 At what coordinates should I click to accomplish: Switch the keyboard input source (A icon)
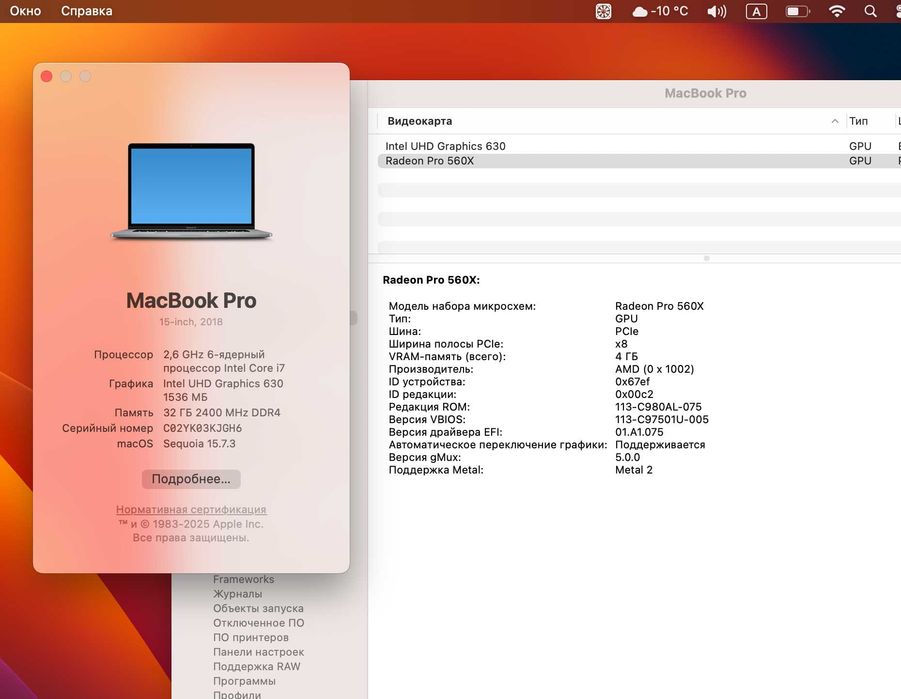756,11
